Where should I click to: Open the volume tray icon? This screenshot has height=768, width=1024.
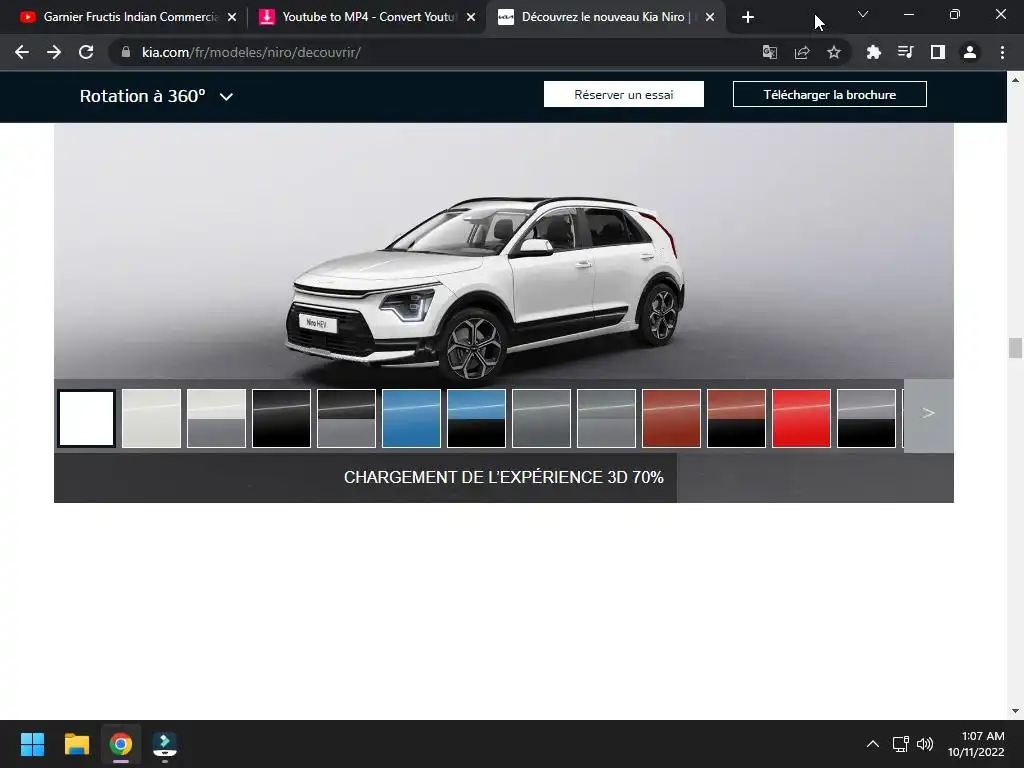pyautogui.click(x=925, y=744)
